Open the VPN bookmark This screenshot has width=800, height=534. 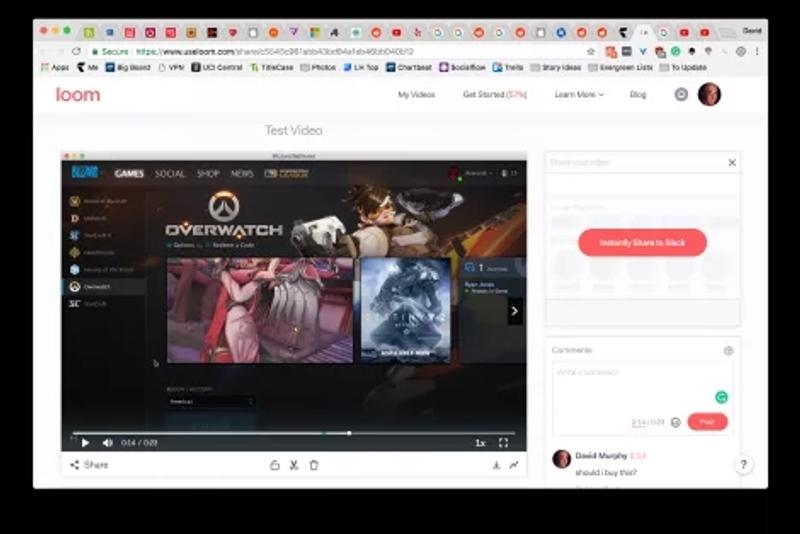tap(171, 67)
